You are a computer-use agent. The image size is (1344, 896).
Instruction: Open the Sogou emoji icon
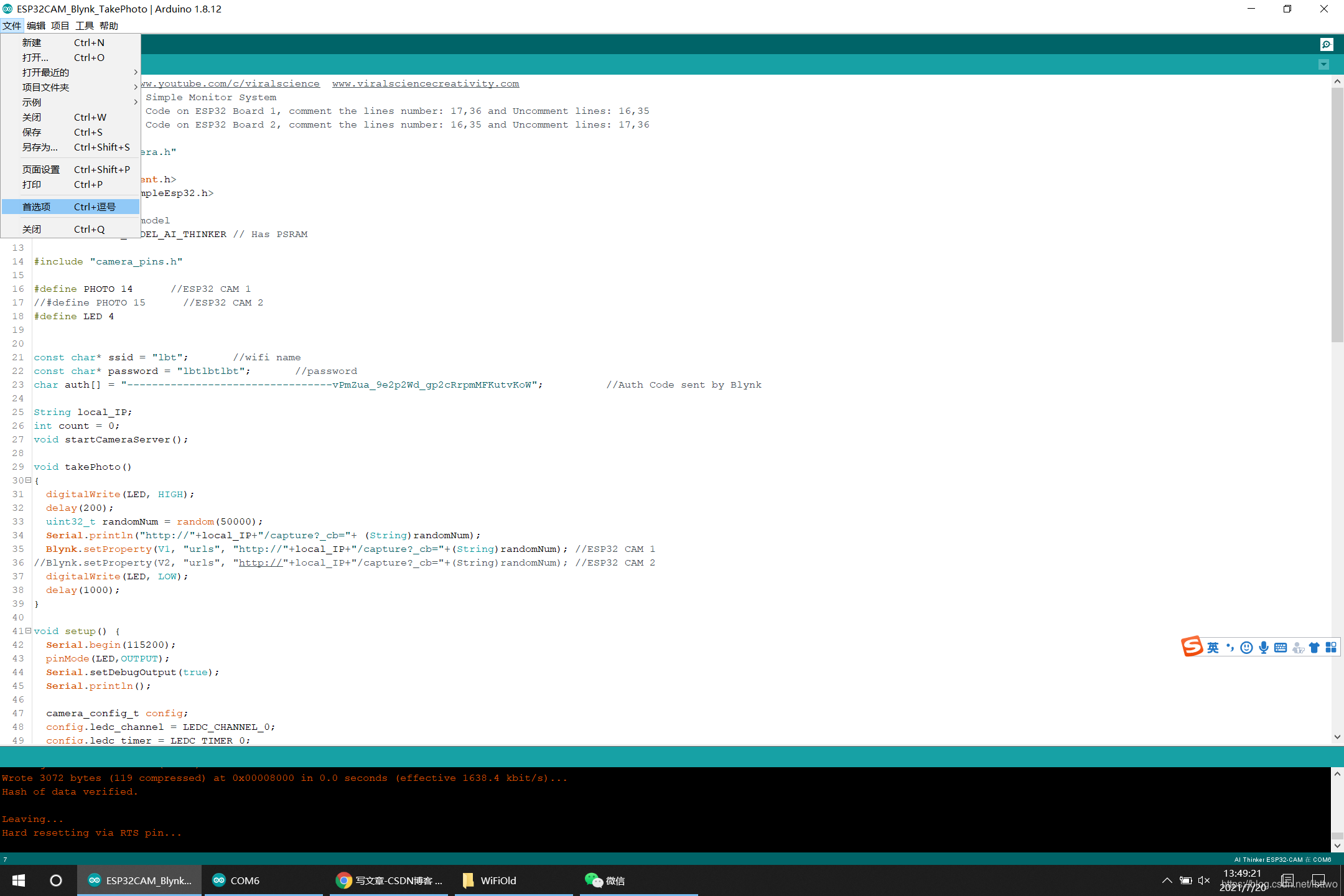1246,648
